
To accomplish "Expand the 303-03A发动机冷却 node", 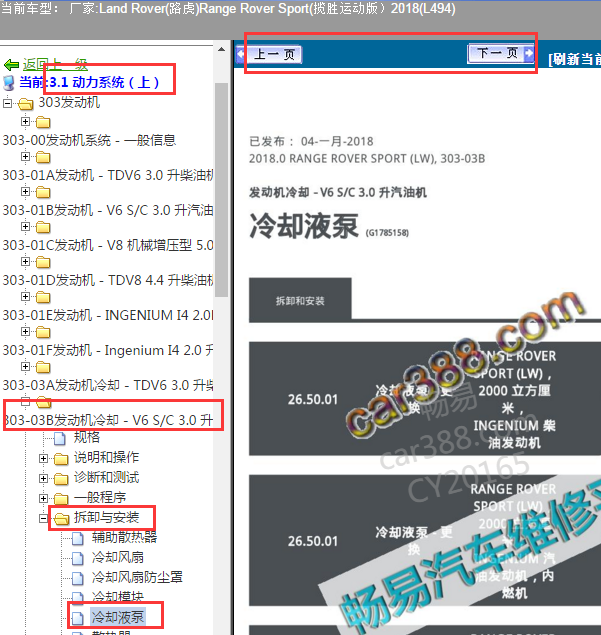I will click(x=26, y=367).
